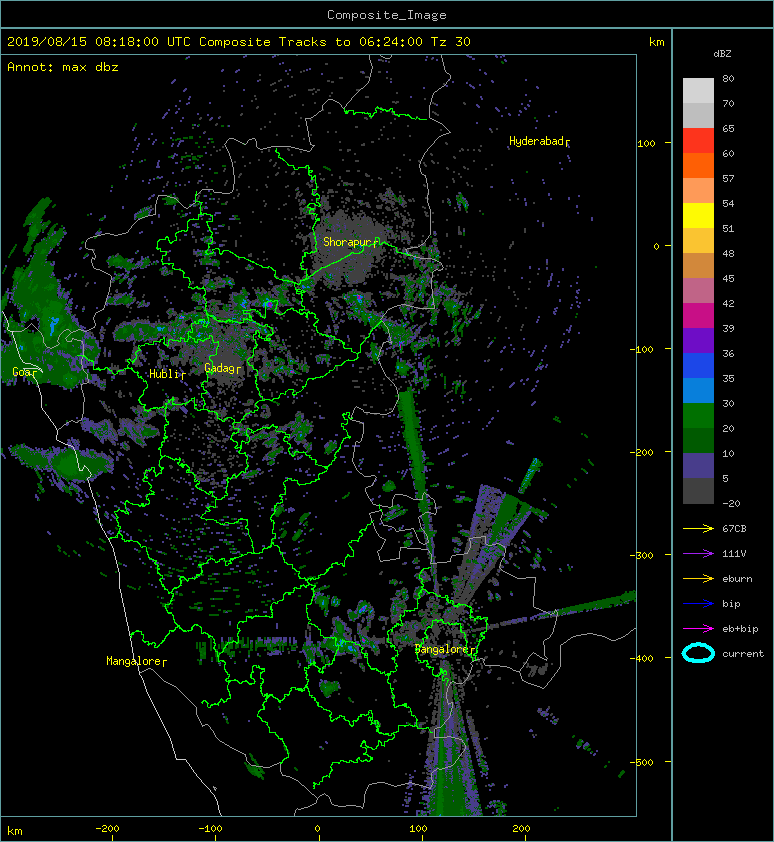The height and width of the screenshot is (842, 774).
Task: Click the -100 mark on horizontal km axis
Action: (210, 829)
